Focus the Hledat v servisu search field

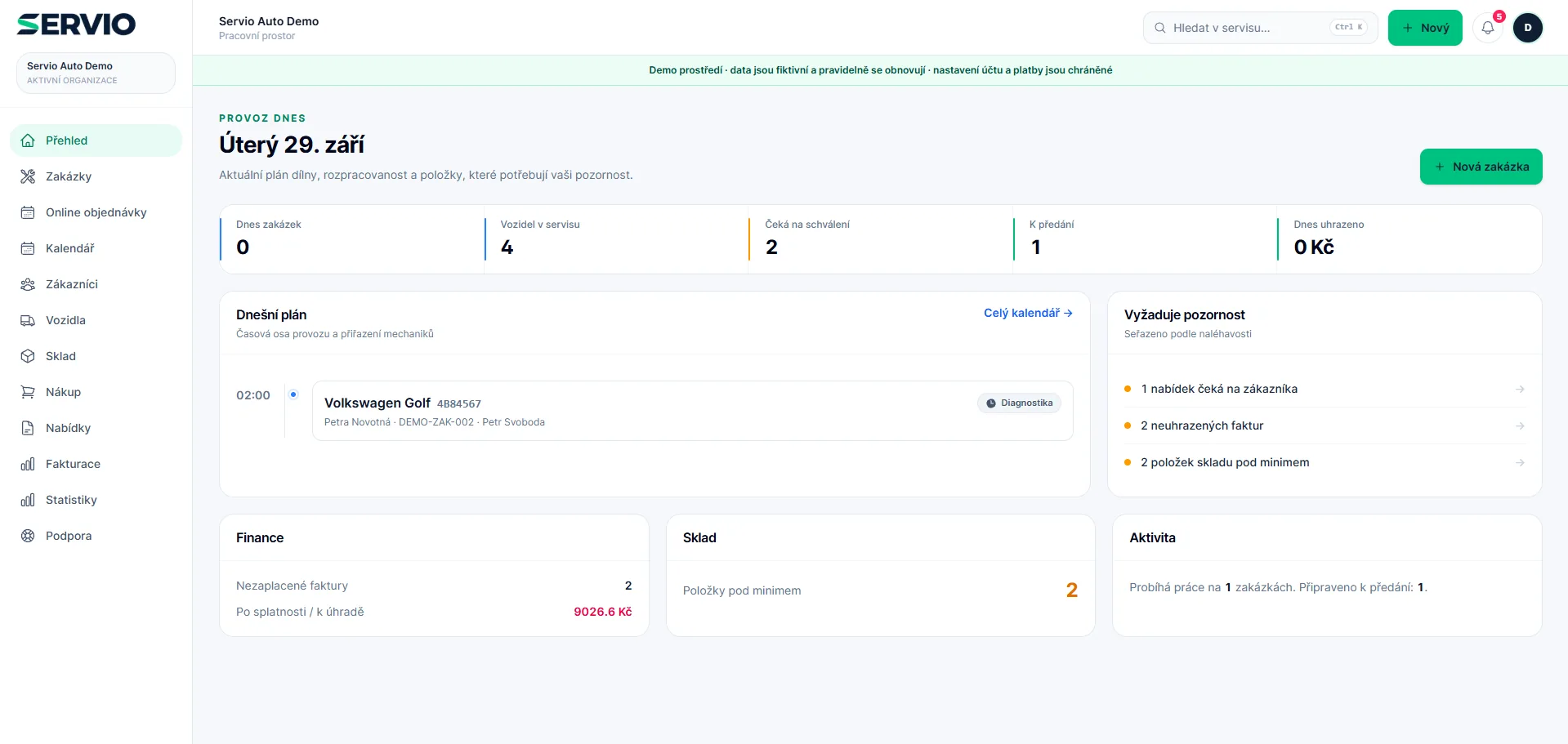coord(1260,28)
